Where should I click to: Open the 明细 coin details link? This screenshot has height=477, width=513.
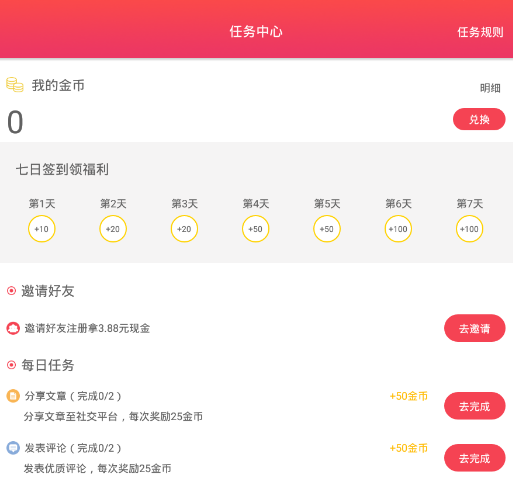coord(490,88)
